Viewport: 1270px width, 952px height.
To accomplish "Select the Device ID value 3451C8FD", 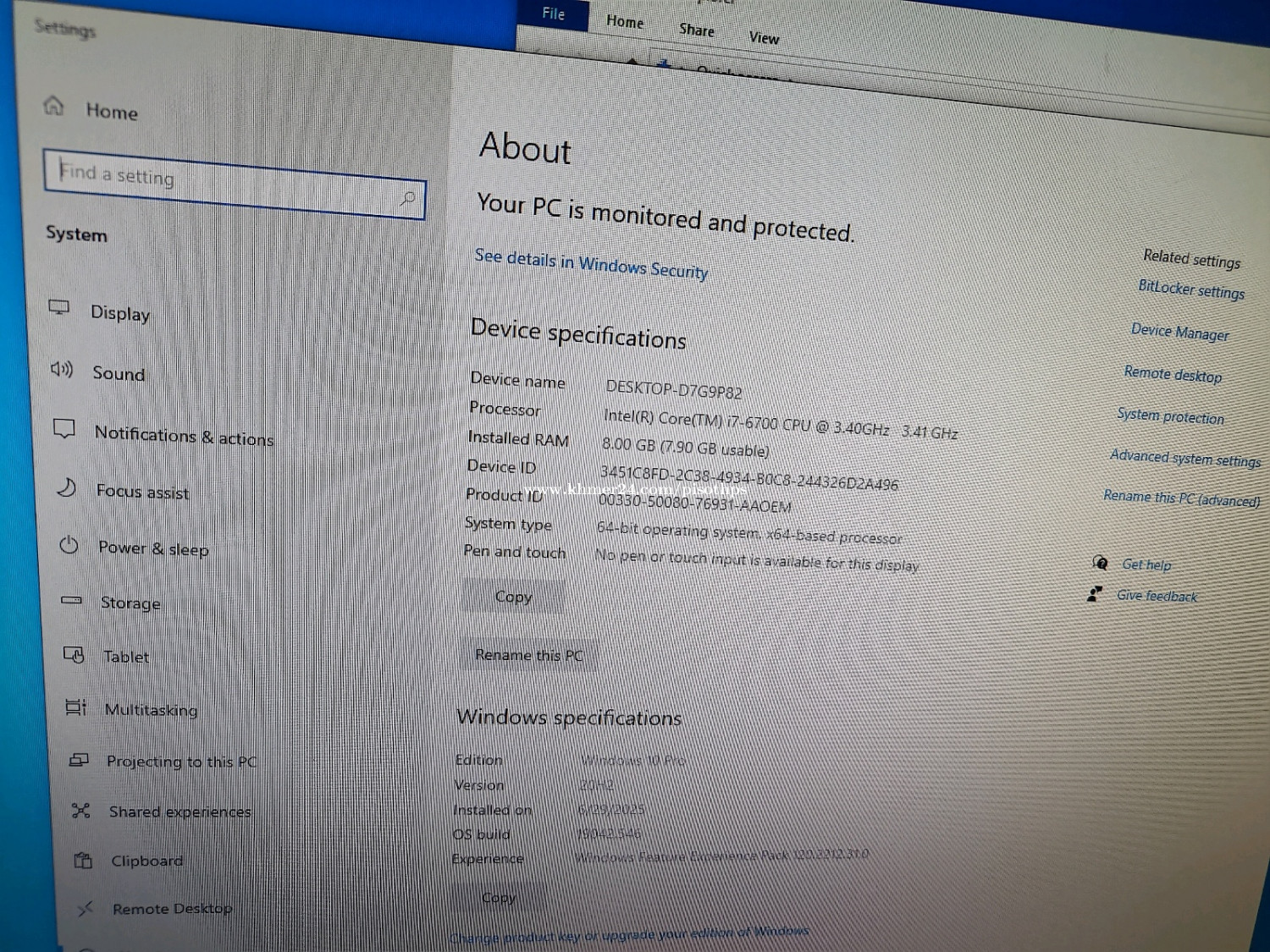I will [x=748, y=478].
